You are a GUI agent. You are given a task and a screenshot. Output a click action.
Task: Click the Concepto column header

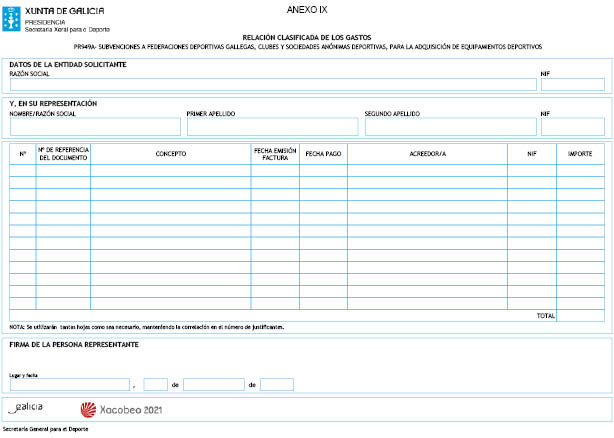(170, 154)
